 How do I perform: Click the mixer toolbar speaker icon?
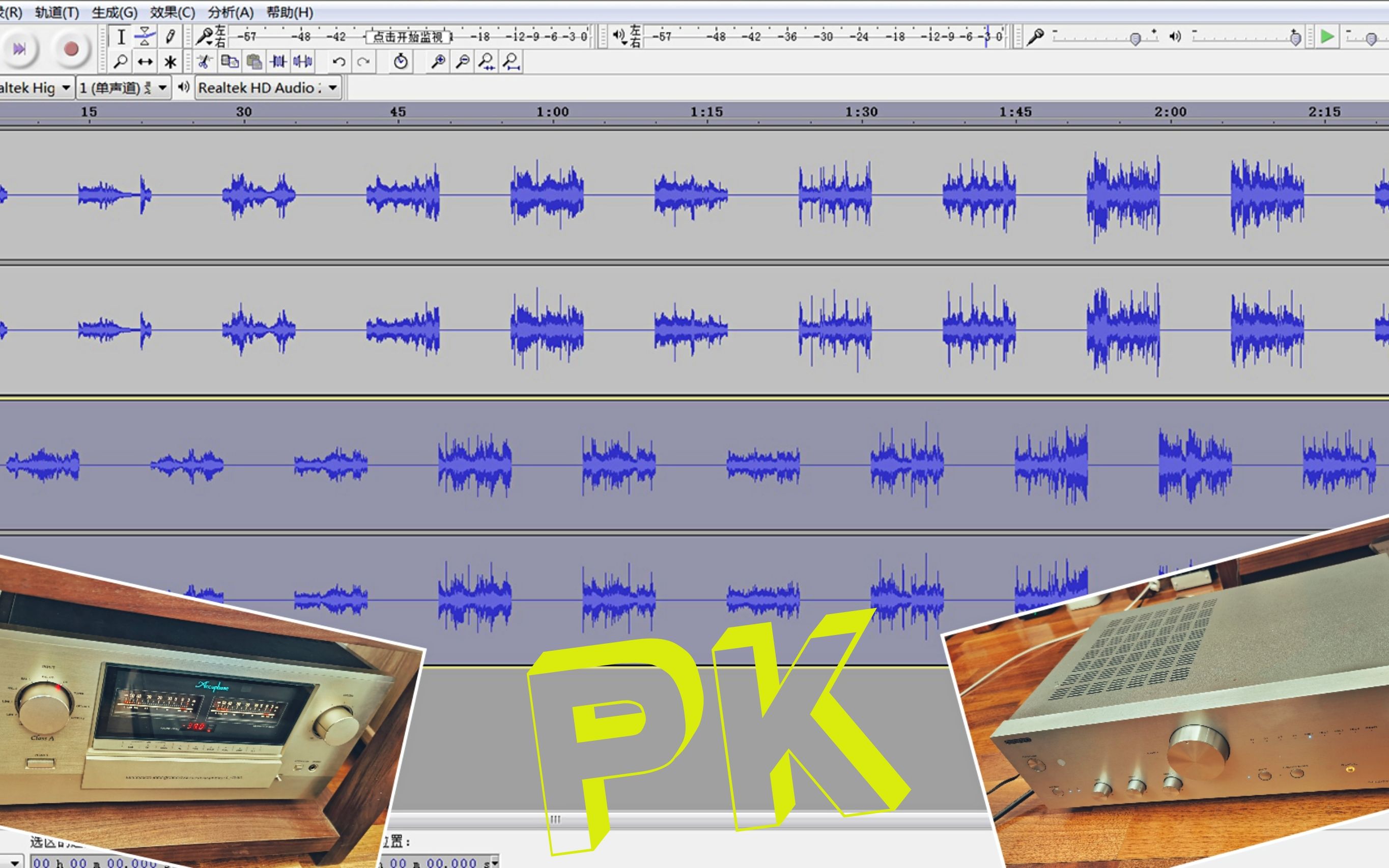coord(1175,37)
